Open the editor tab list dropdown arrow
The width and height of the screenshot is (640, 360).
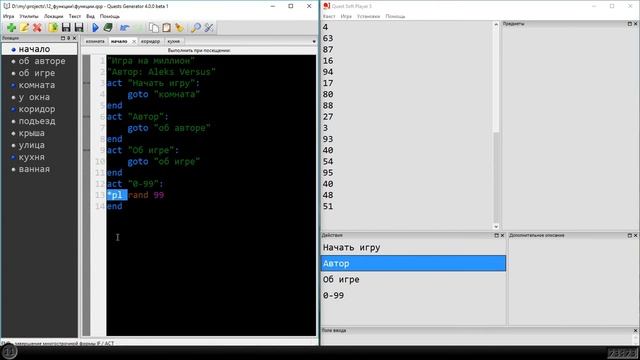[313, 42]
